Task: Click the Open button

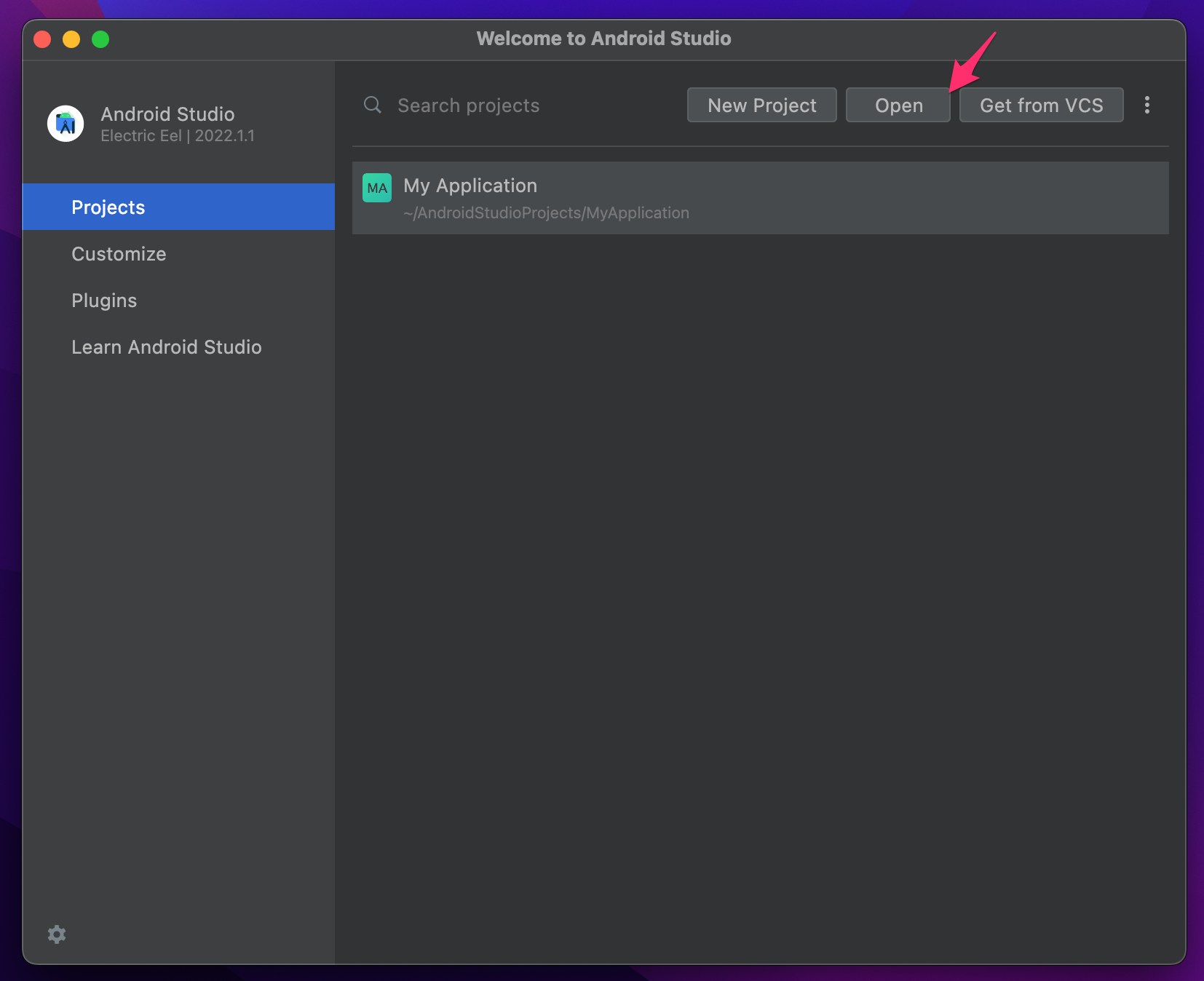Action: [x=898, y=106]
